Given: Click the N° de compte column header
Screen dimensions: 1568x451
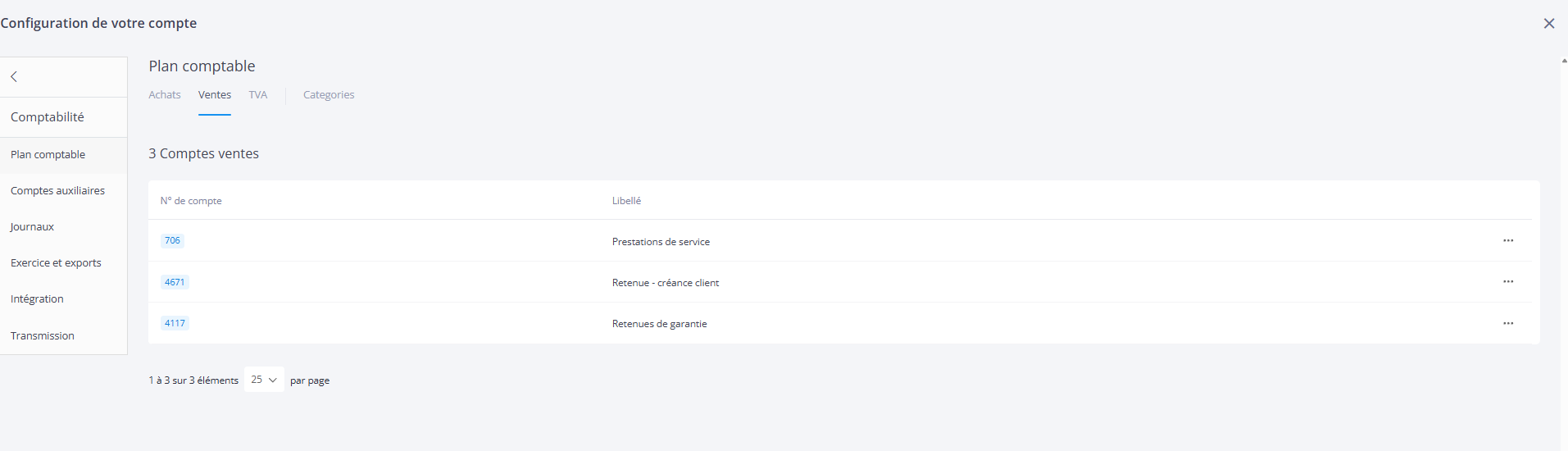Looking at the screenshot, I should (x=191, y=201).
